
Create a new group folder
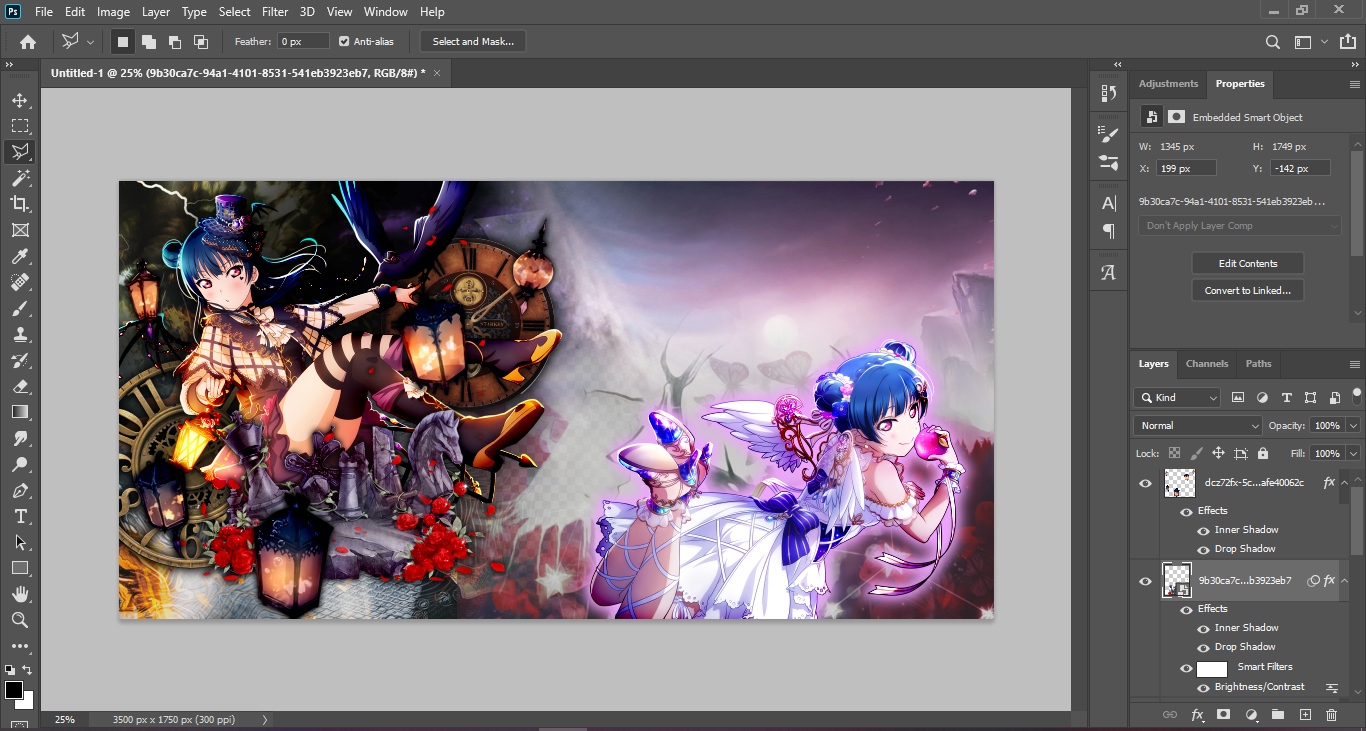click(x=1277, y=715)
